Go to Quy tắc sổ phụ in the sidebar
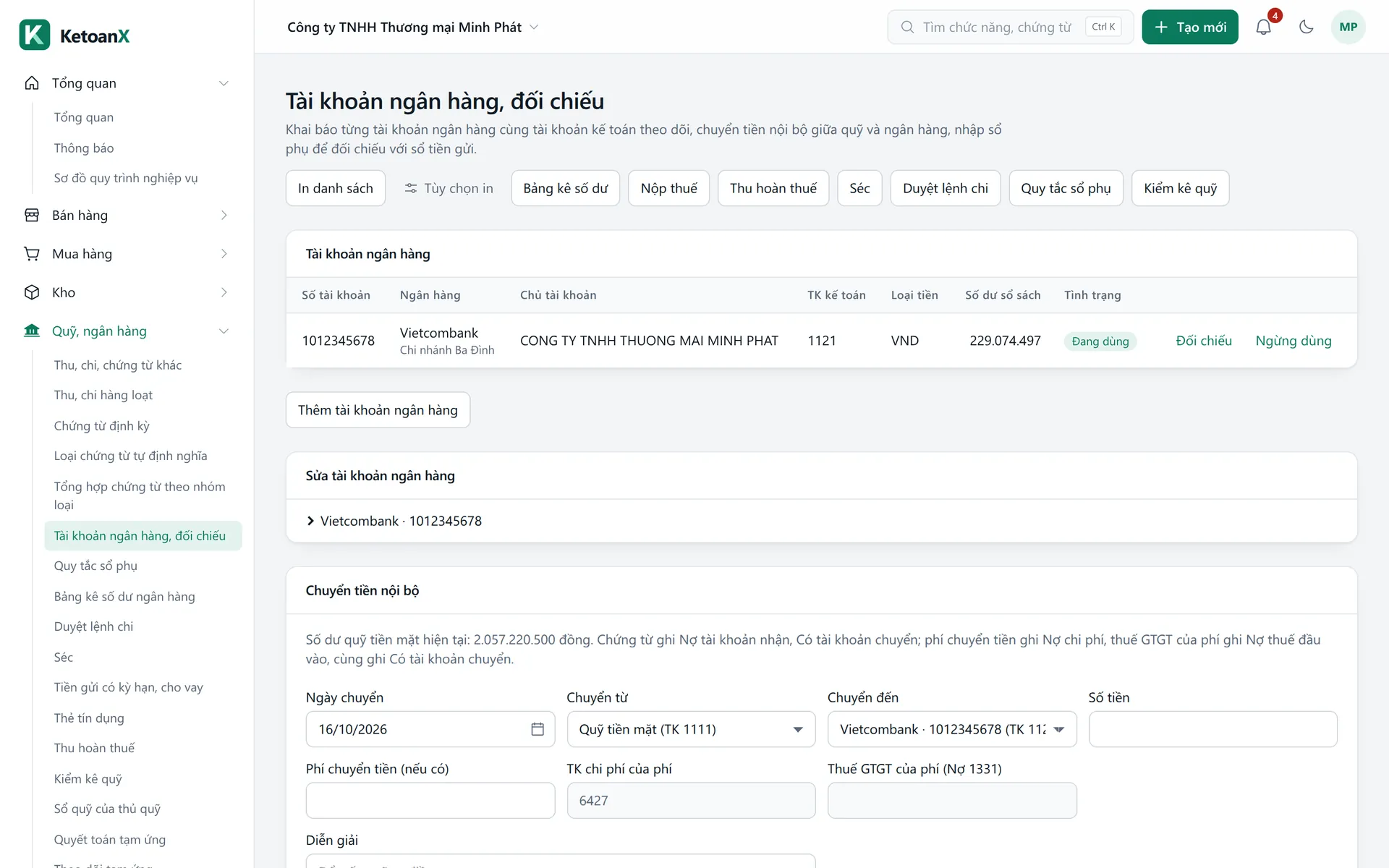The image size is (1389, 868). (95, 566)
